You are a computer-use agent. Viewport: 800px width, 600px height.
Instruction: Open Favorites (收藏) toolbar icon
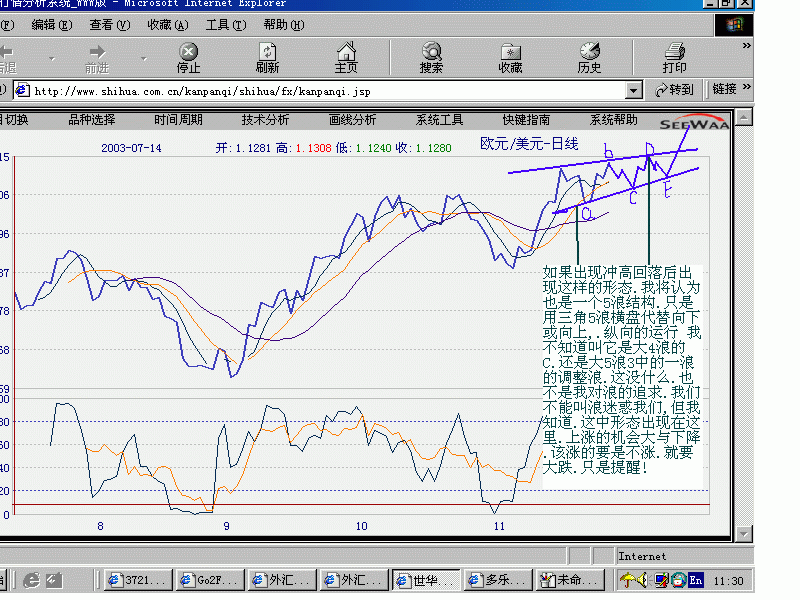click(x=510, y=57)
